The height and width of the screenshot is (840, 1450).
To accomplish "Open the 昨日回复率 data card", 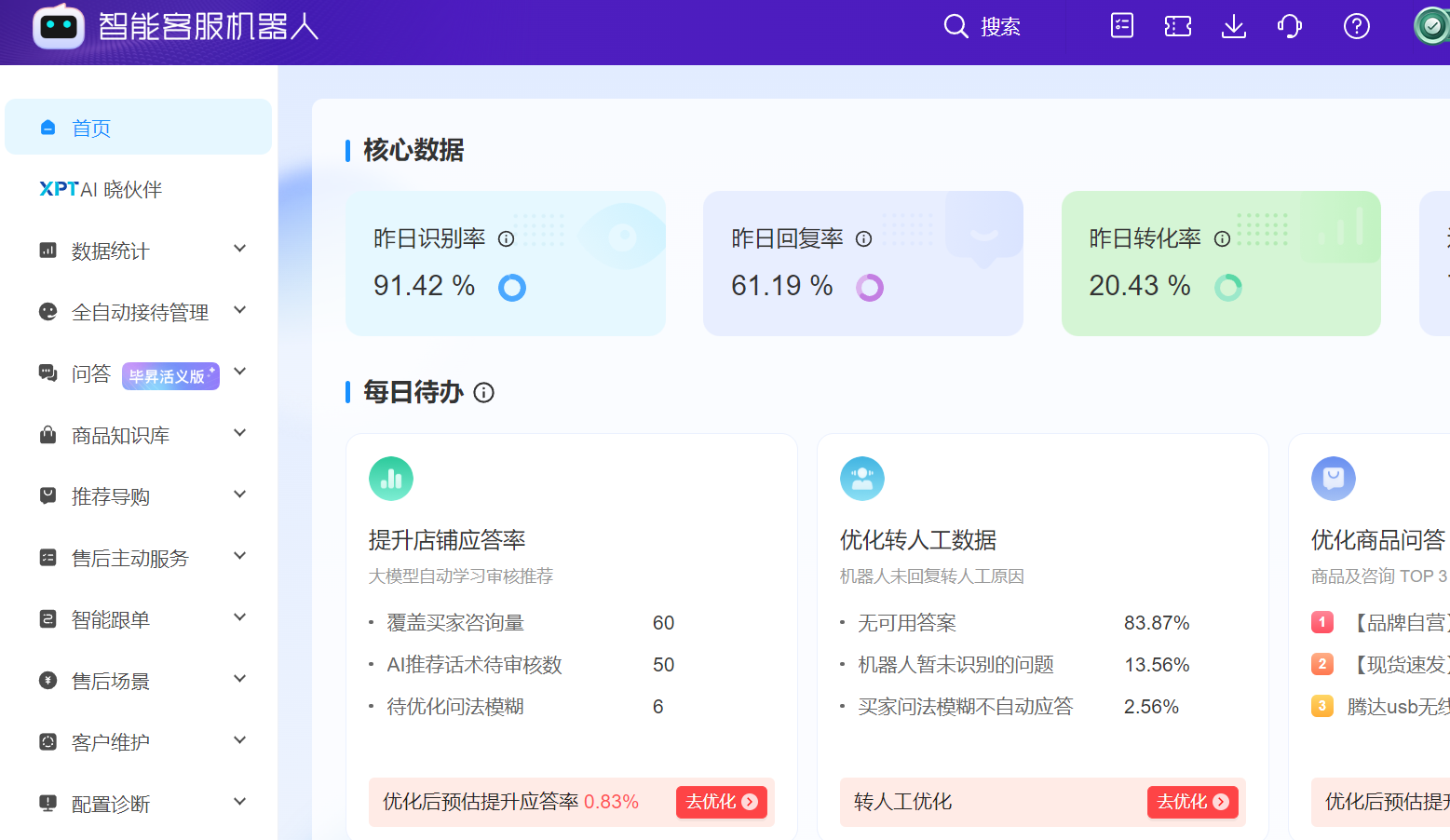I will [x=863, y=264].
